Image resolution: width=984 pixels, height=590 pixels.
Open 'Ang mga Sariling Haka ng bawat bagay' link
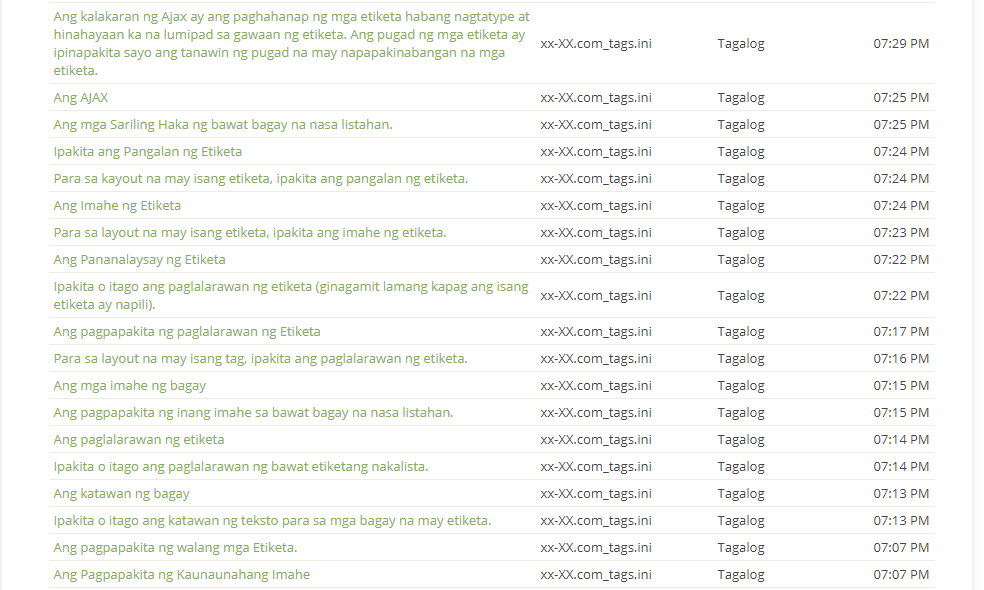tap(223, 125)
